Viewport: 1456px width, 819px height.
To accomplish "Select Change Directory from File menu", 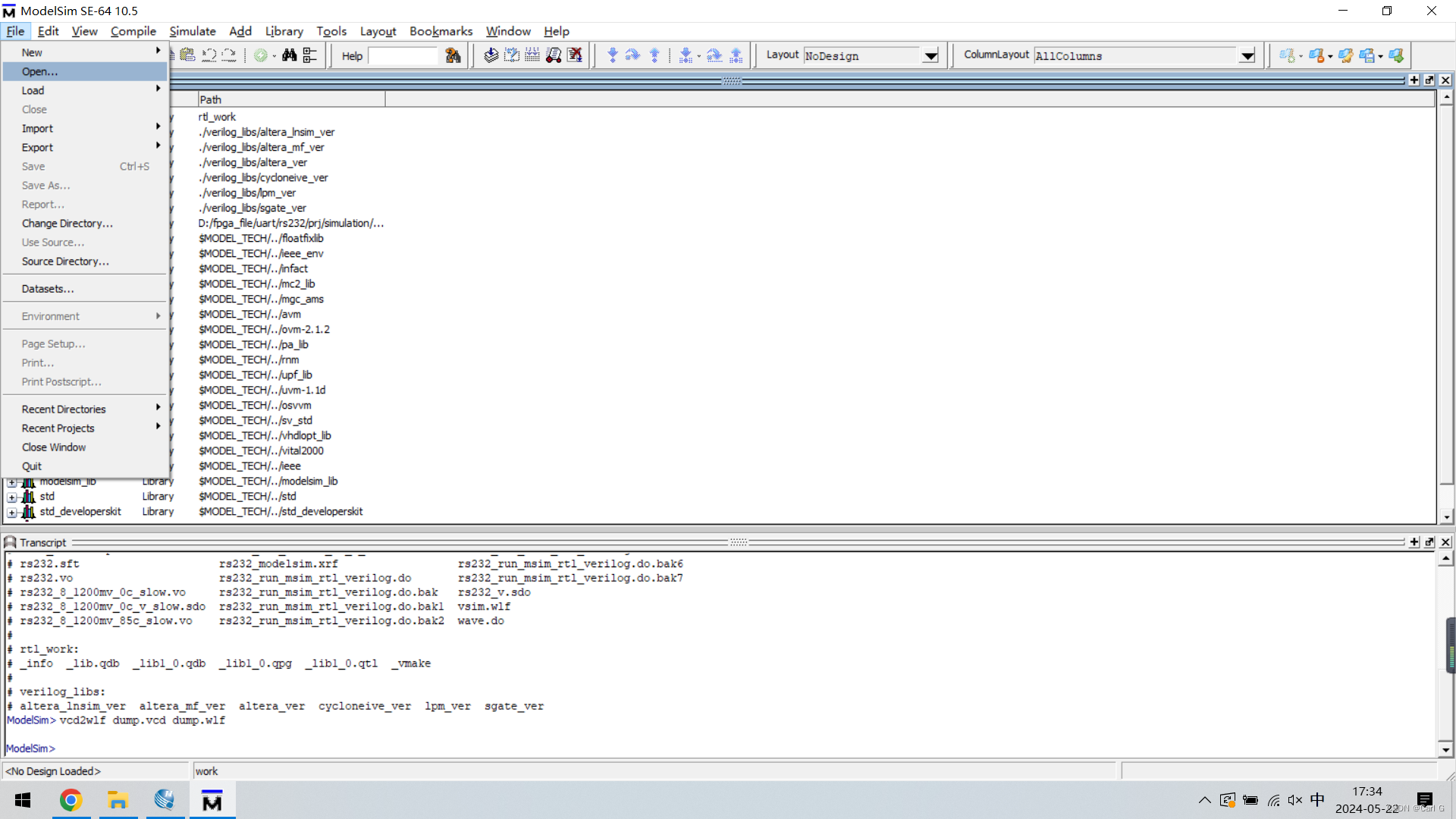I will click(x=67, y=223).
